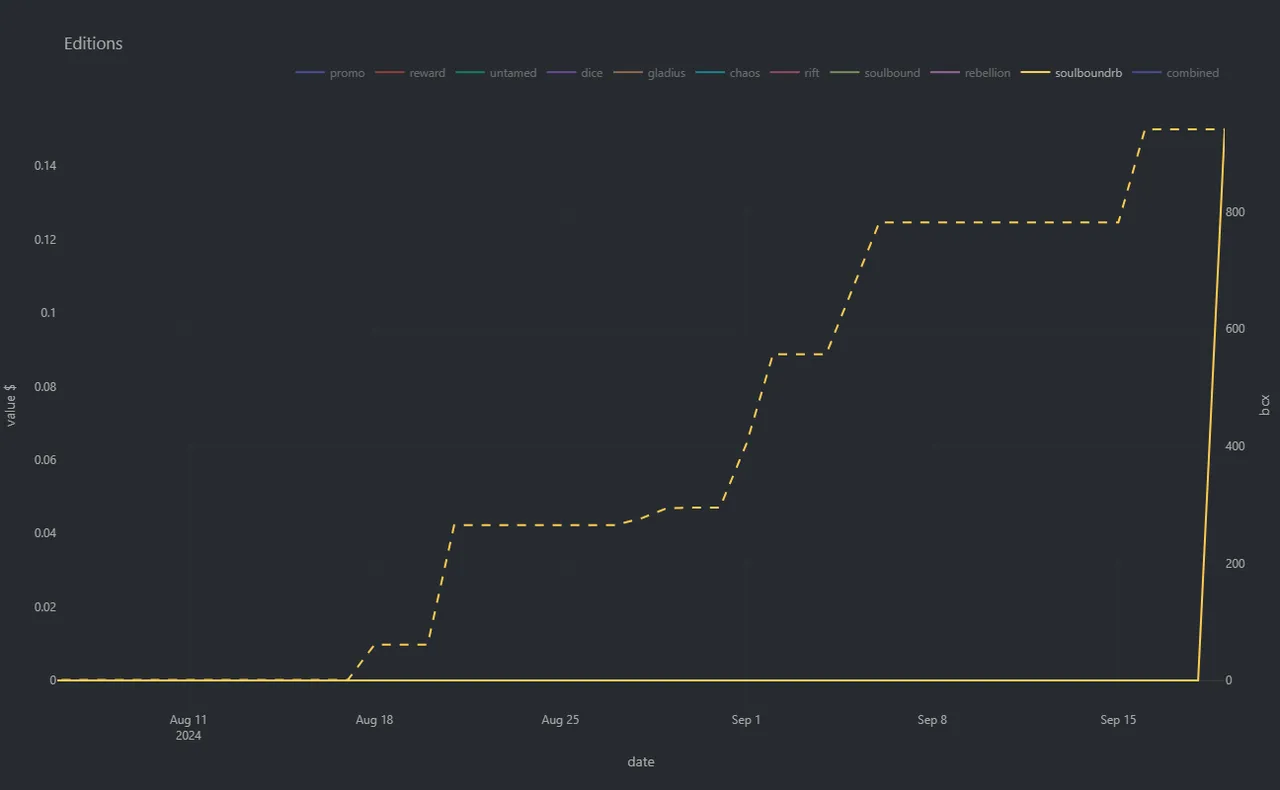The height and width of the screenshot is (790, 1280).
Task: Click the 0.02 value axis label
Action: tap(45, 607)
